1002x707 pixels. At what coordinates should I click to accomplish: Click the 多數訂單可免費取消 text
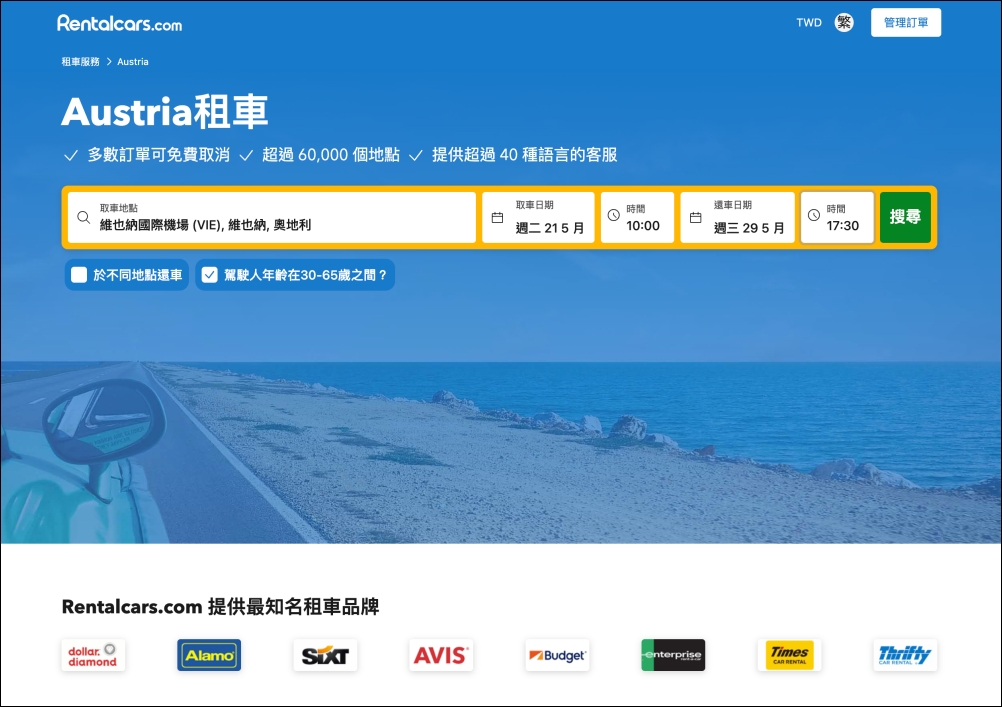pyautogui.click(x=158, y=155)
